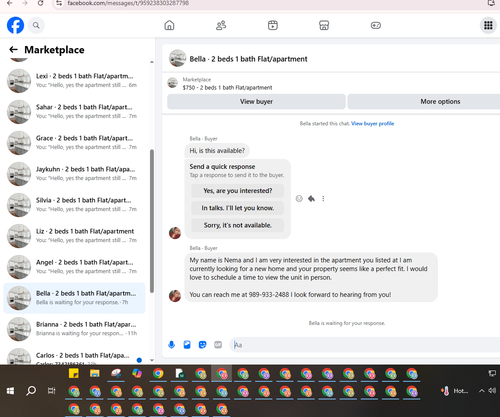The image size is (500, 417).
Task: Go to Facebook Home icon
Action: pyautogui.click(x=169, y=25)
